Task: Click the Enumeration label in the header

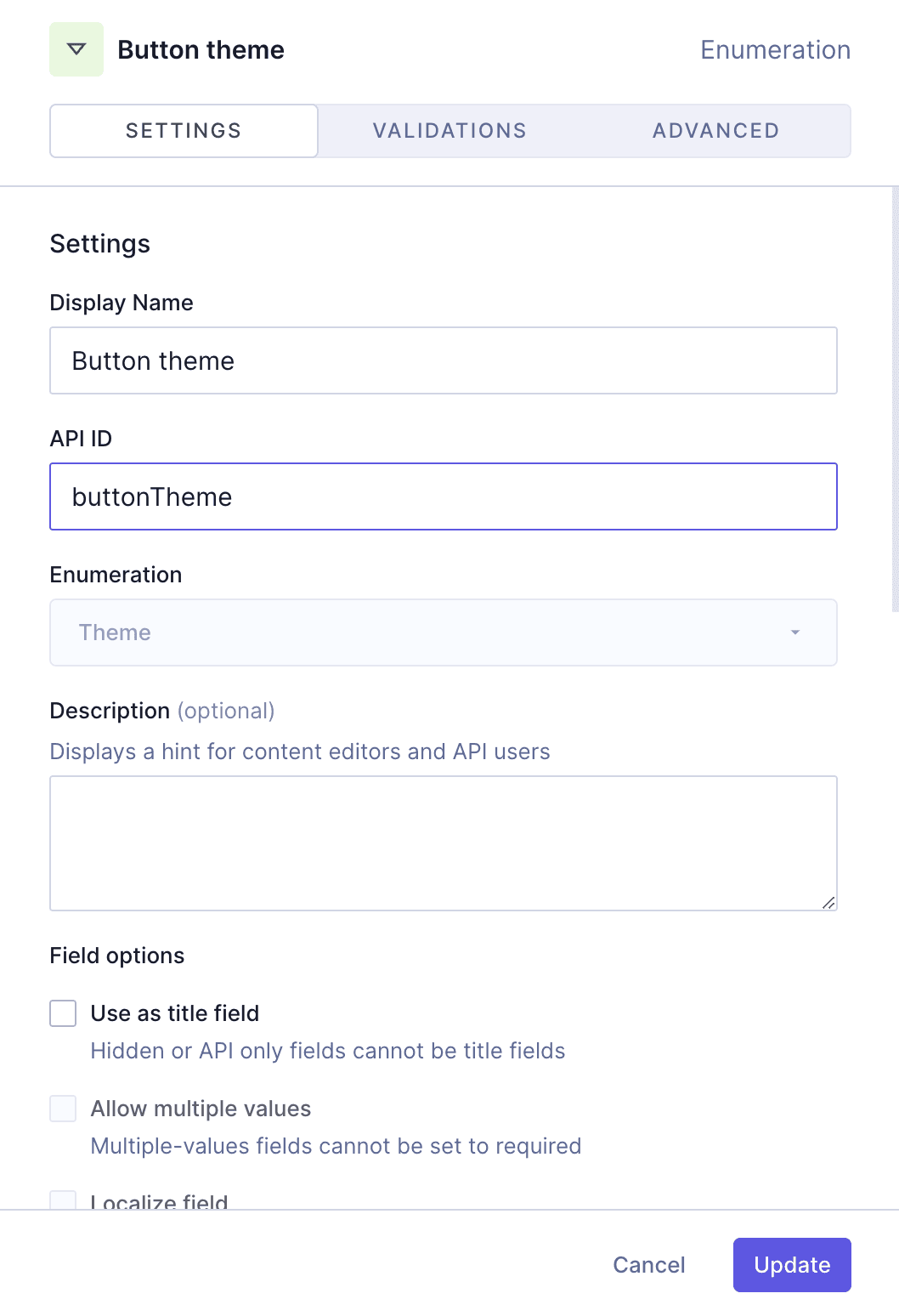Action: coord(775,49)
